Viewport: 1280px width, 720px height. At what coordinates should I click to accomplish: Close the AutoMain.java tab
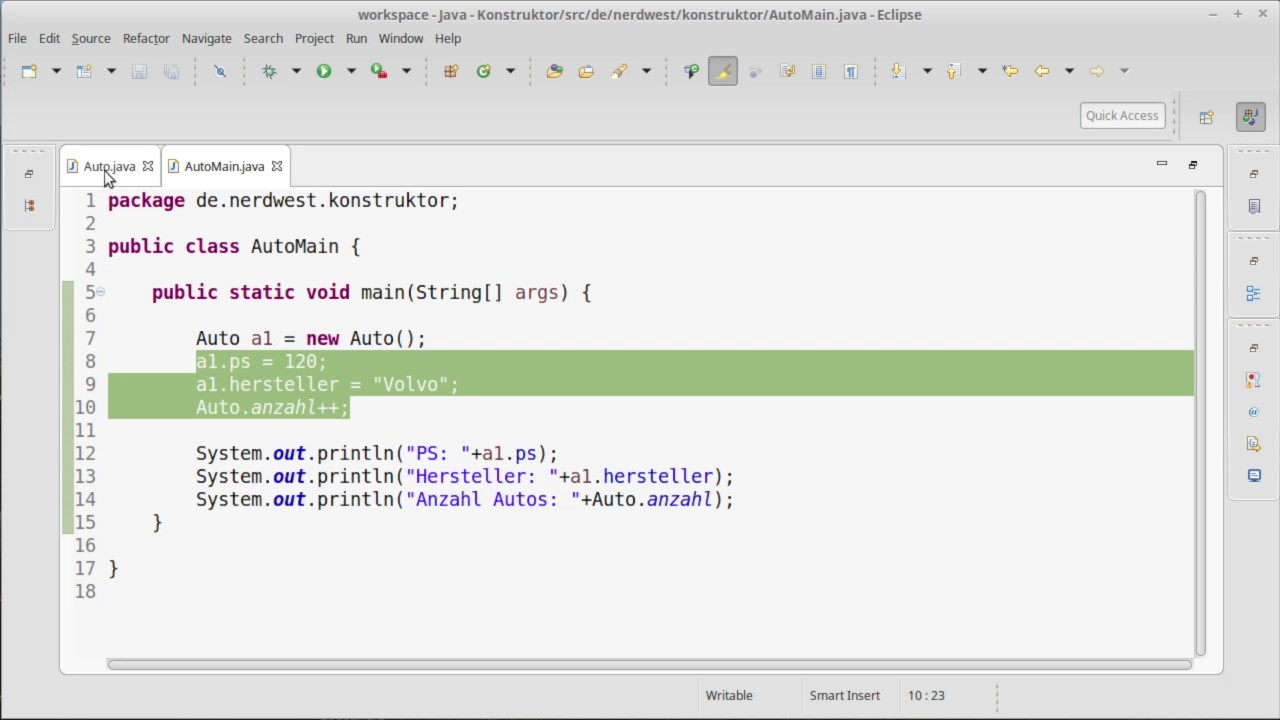coord(277,167)
